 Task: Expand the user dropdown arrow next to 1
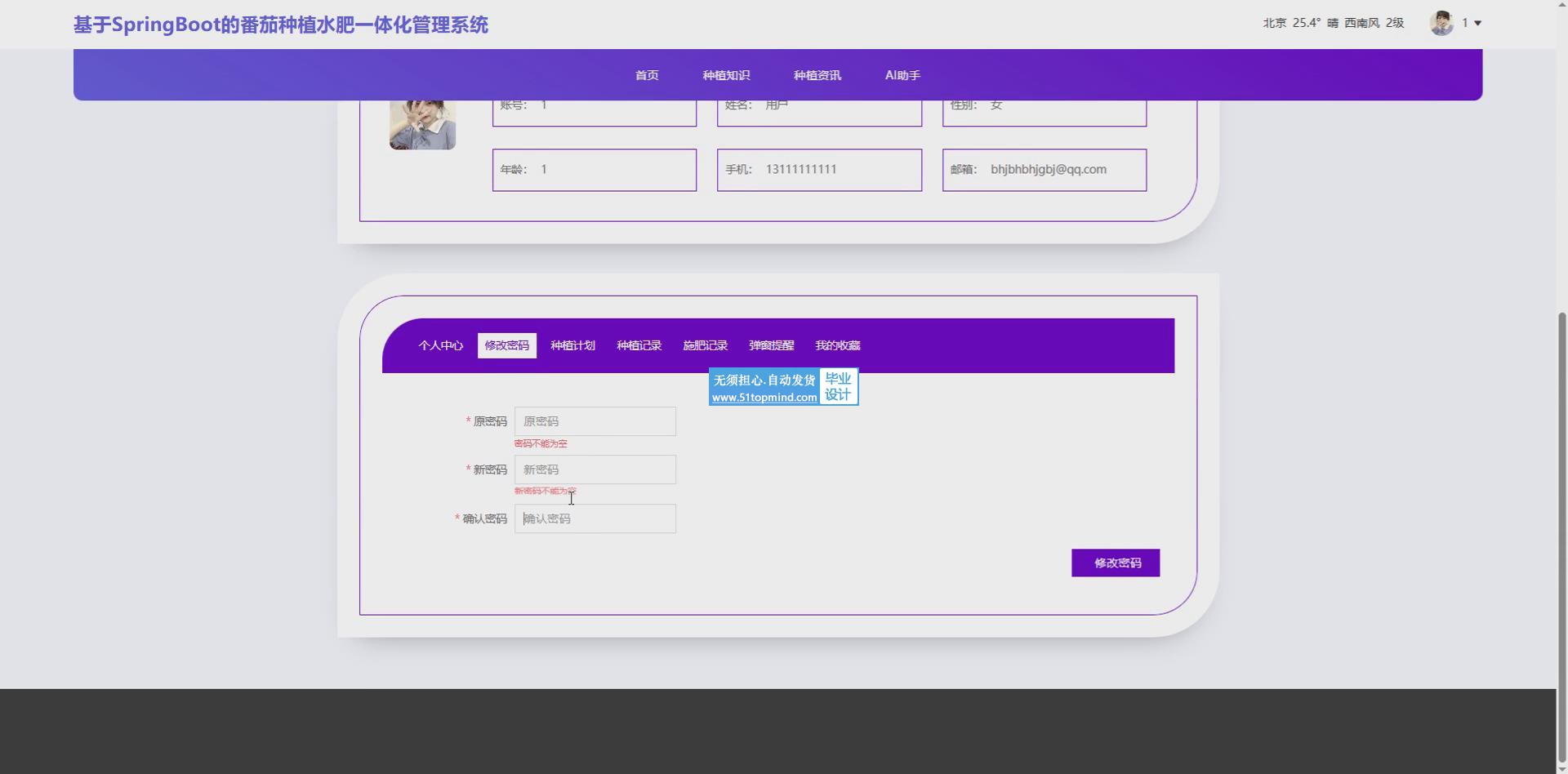[x=1477, y=24]
